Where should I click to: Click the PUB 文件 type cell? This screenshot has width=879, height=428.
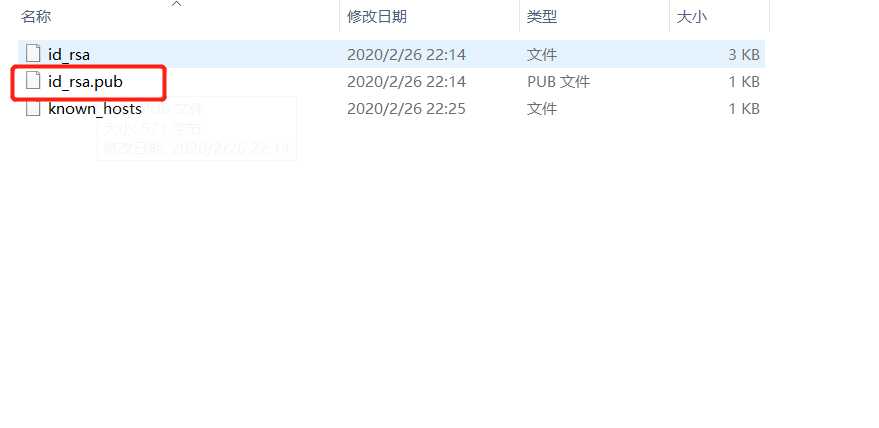click(558, 82)
